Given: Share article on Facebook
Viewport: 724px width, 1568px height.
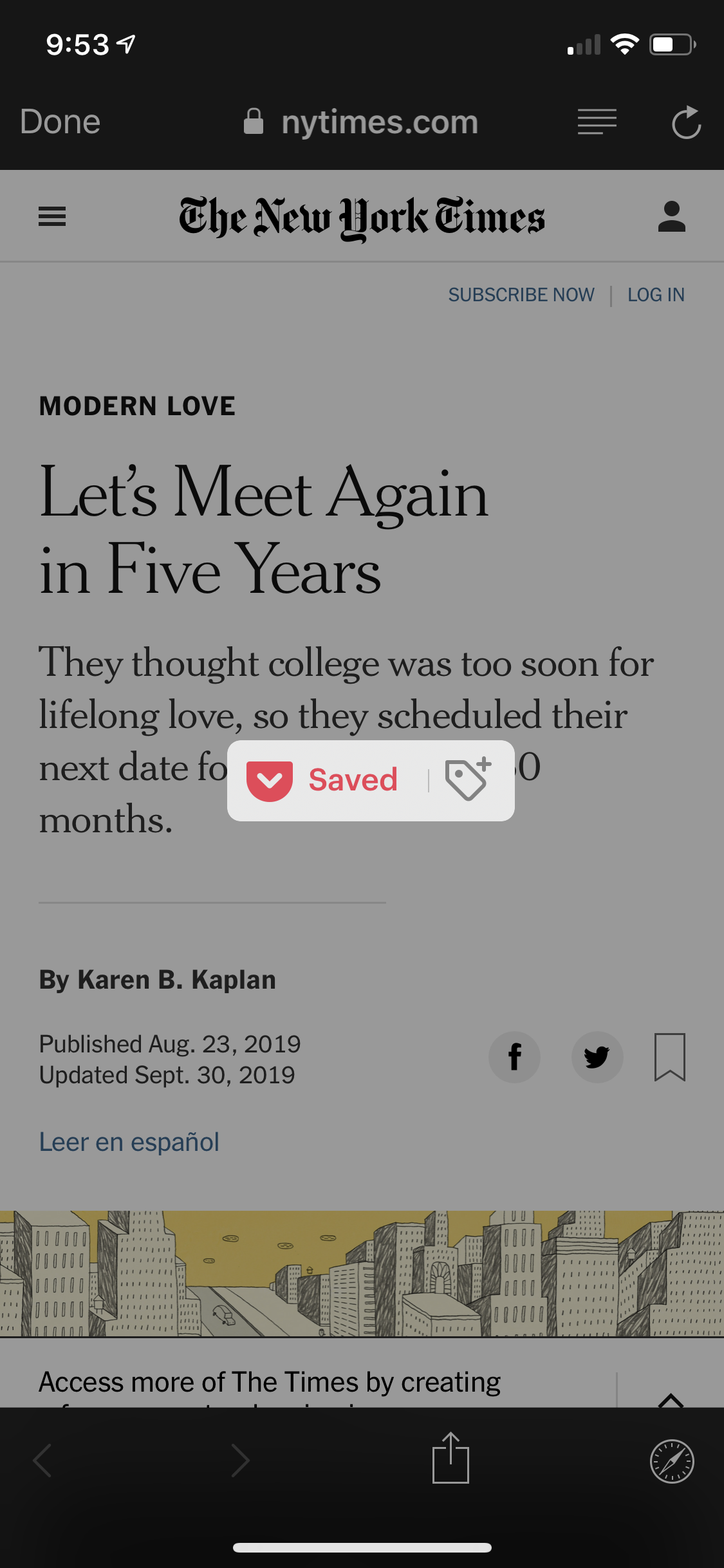Looking at the screenshot, I should coord(514,1058).
